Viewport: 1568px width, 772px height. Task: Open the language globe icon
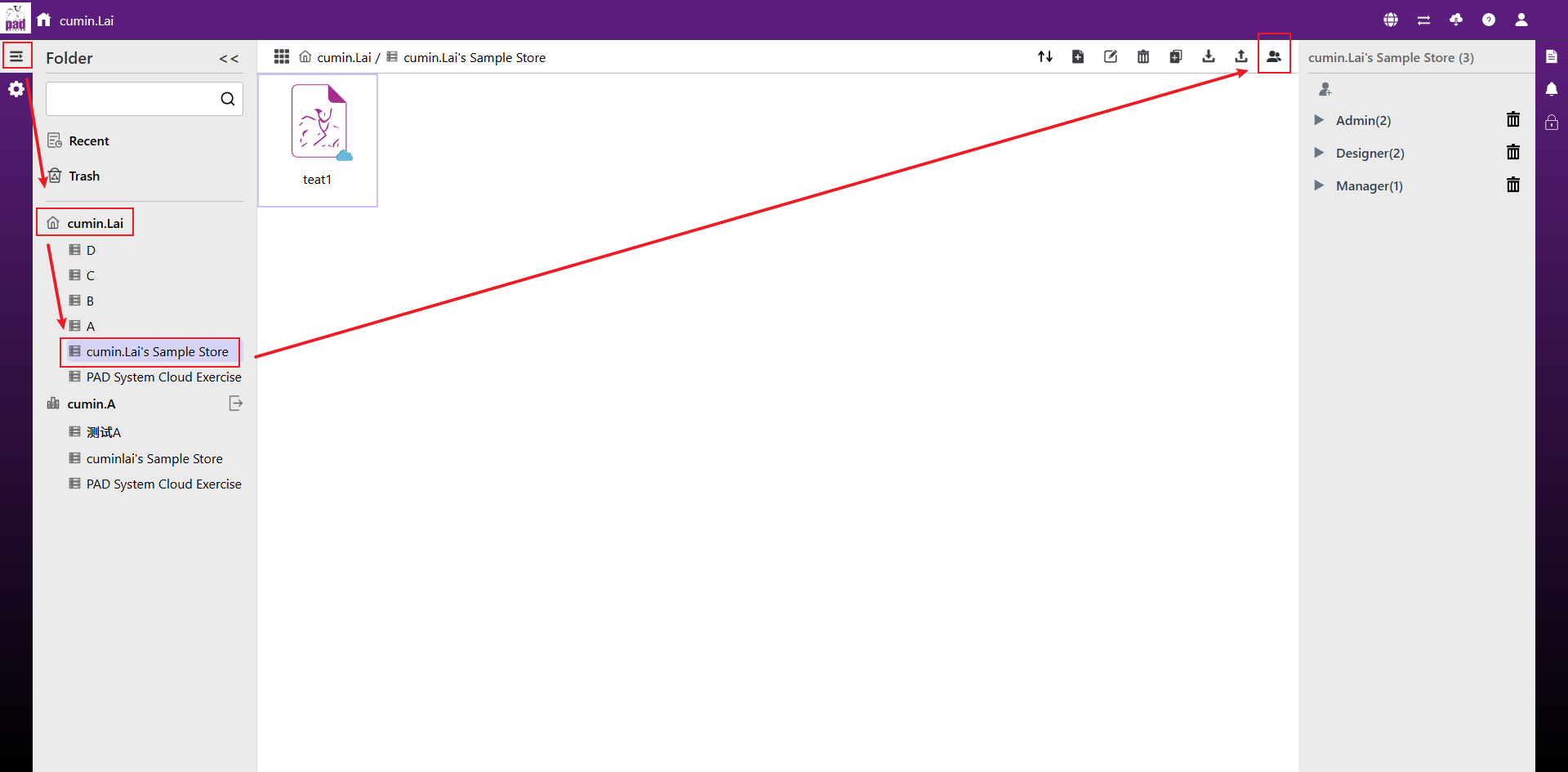[1391, 20]
